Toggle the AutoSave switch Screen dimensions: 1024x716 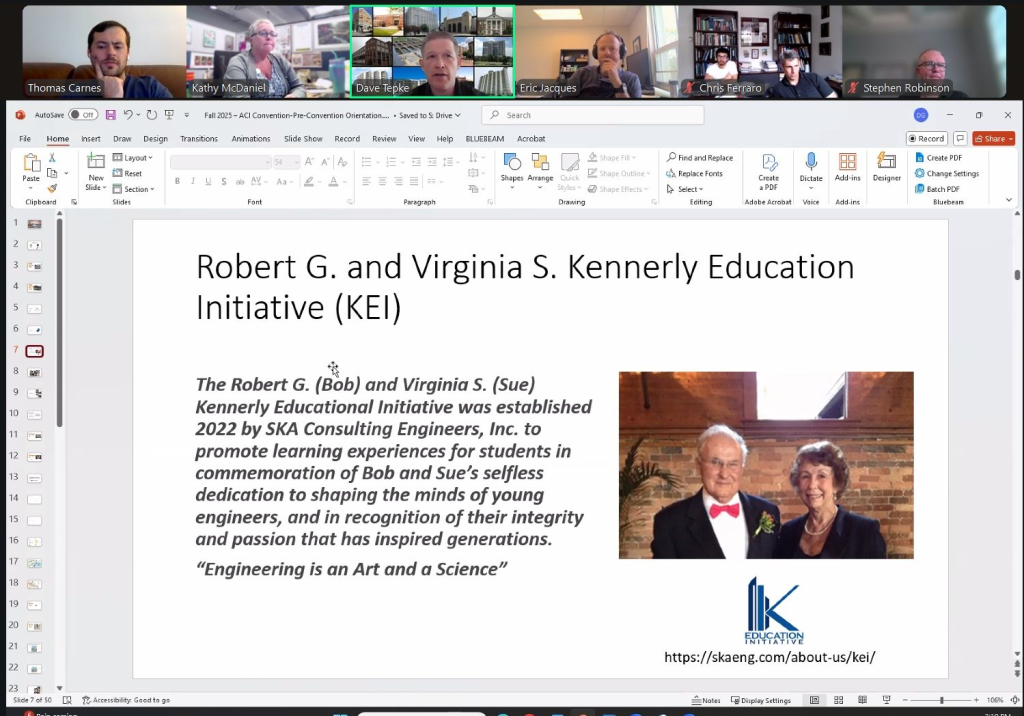82,115
